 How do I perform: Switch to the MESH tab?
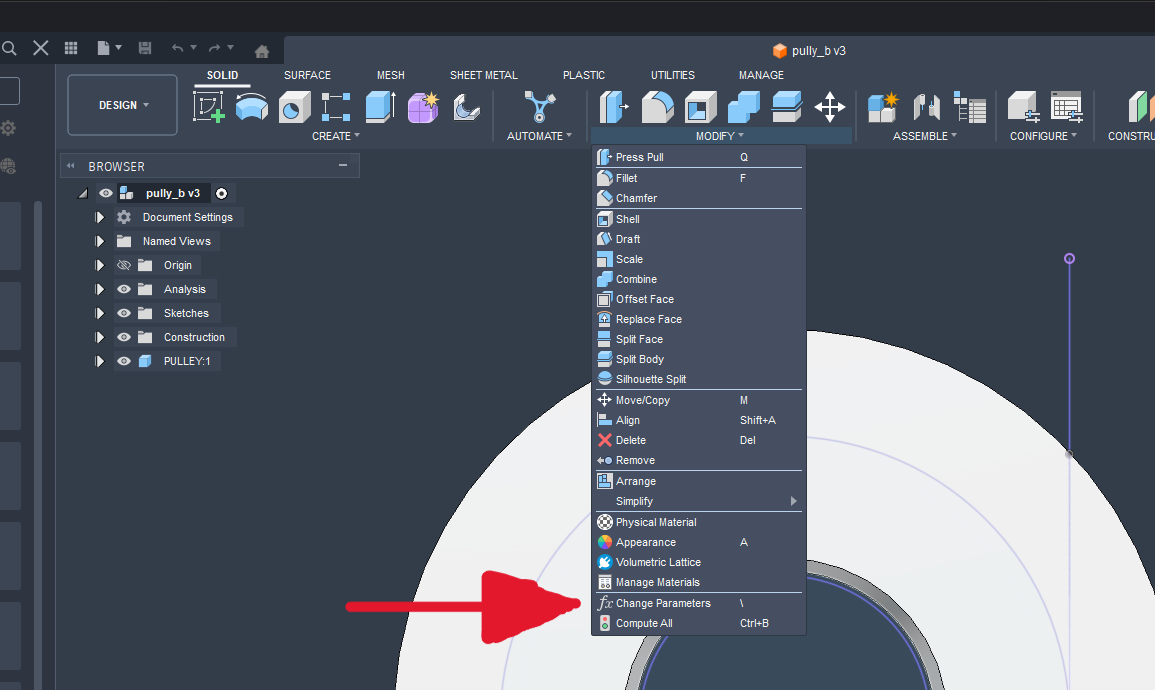(x=390, y=75)
